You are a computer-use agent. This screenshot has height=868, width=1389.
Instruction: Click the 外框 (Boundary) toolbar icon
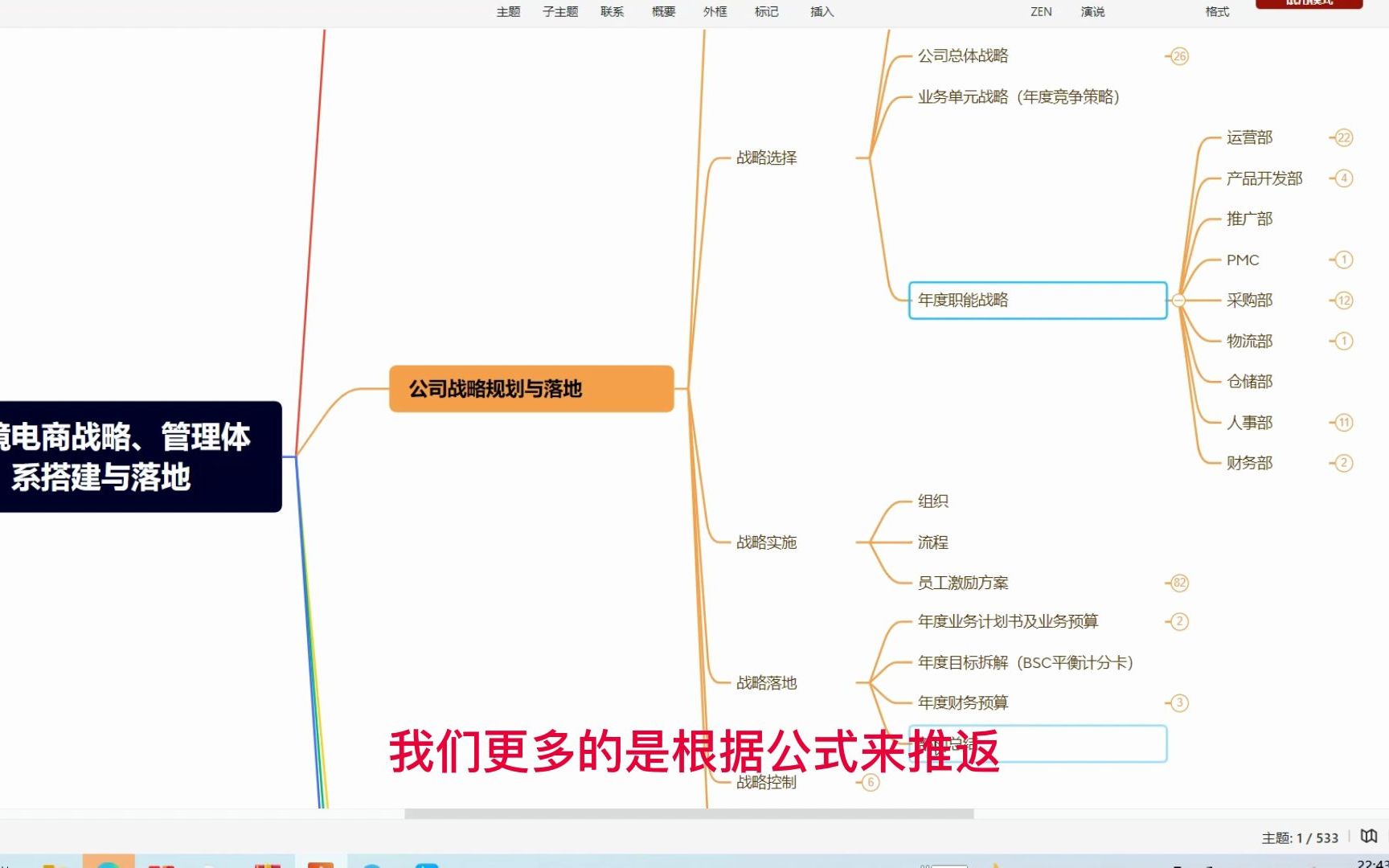point(714,11)
